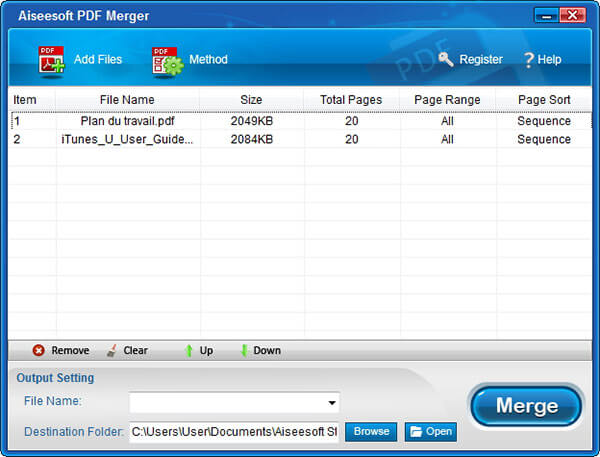Click the Total Pages column header

pos(351,100)
